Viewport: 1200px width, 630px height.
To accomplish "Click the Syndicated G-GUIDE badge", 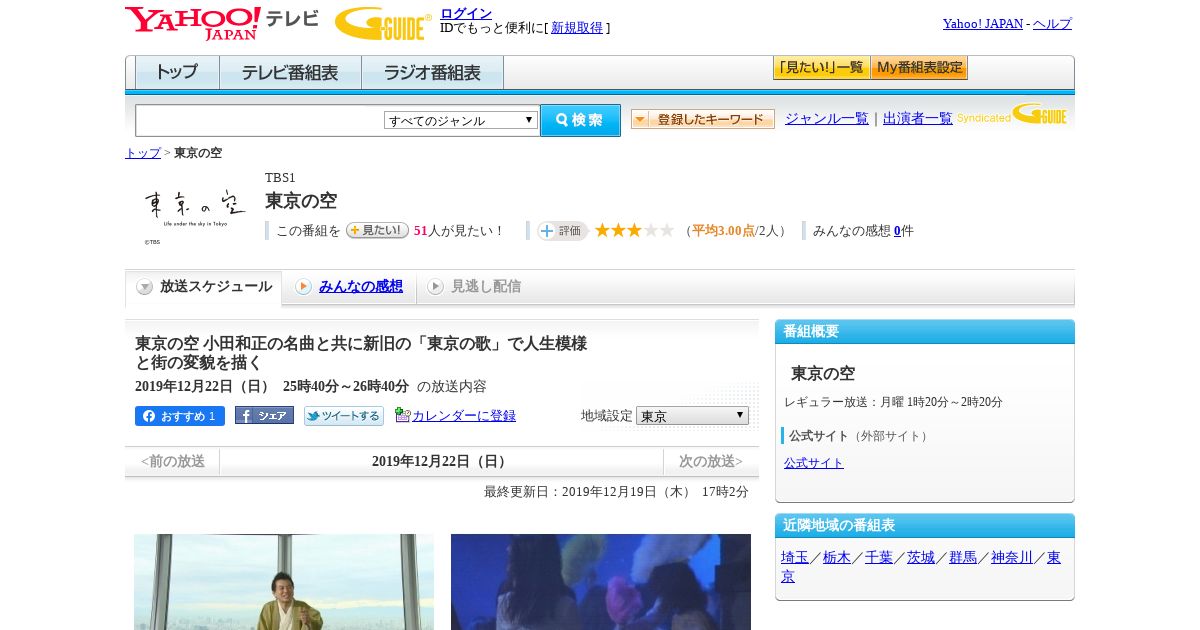I will coord(1011,115).
